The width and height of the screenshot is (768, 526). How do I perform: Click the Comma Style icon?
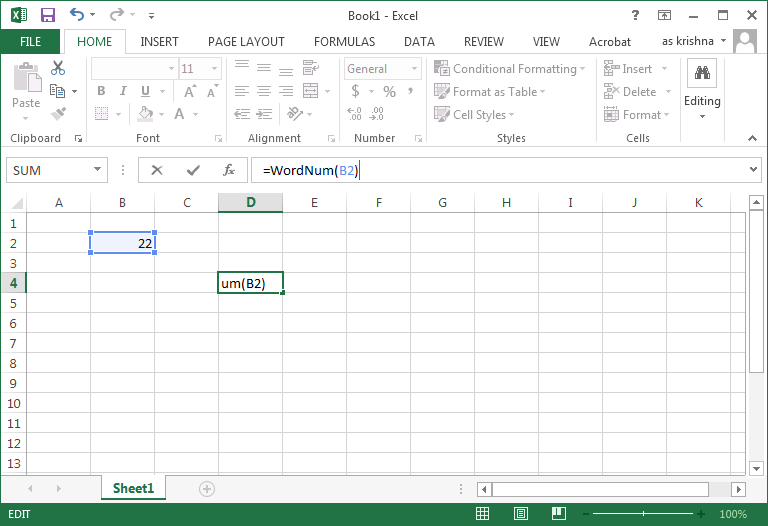tap(410, 91)
